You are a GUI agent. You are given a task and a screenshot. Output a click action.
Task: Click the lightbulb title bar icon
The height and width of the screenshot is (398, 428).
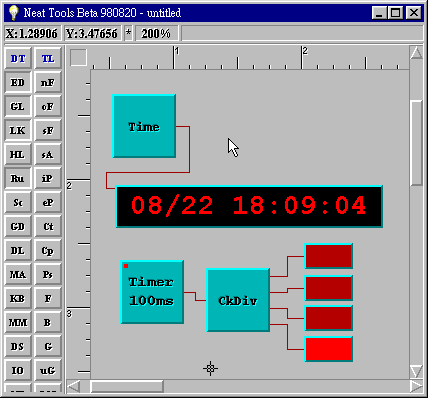coord(13,13)
